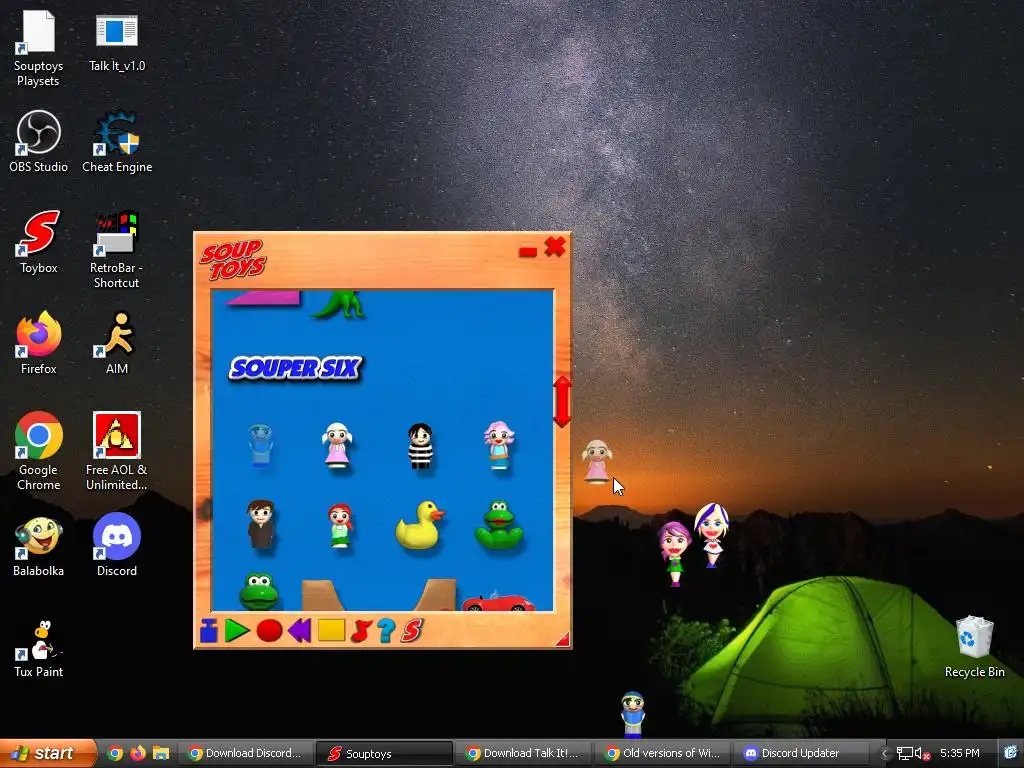Select the red car toy at bottom

click(498, 602)
